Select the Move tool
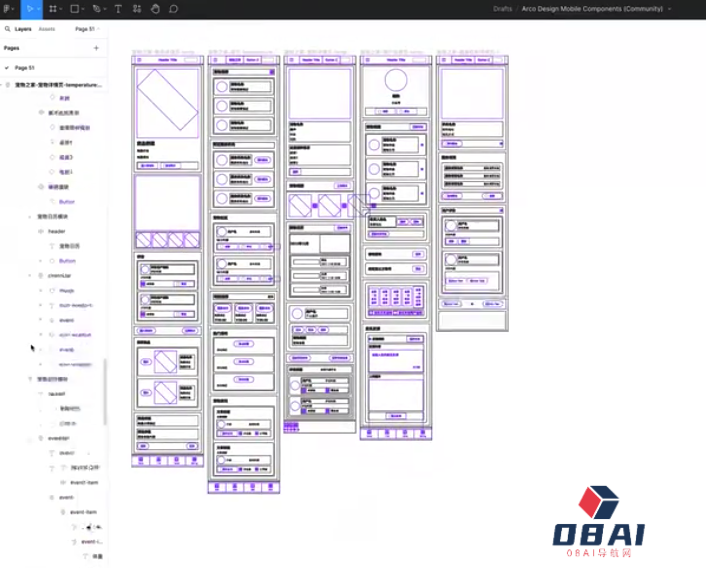 [x=30, y=8]
